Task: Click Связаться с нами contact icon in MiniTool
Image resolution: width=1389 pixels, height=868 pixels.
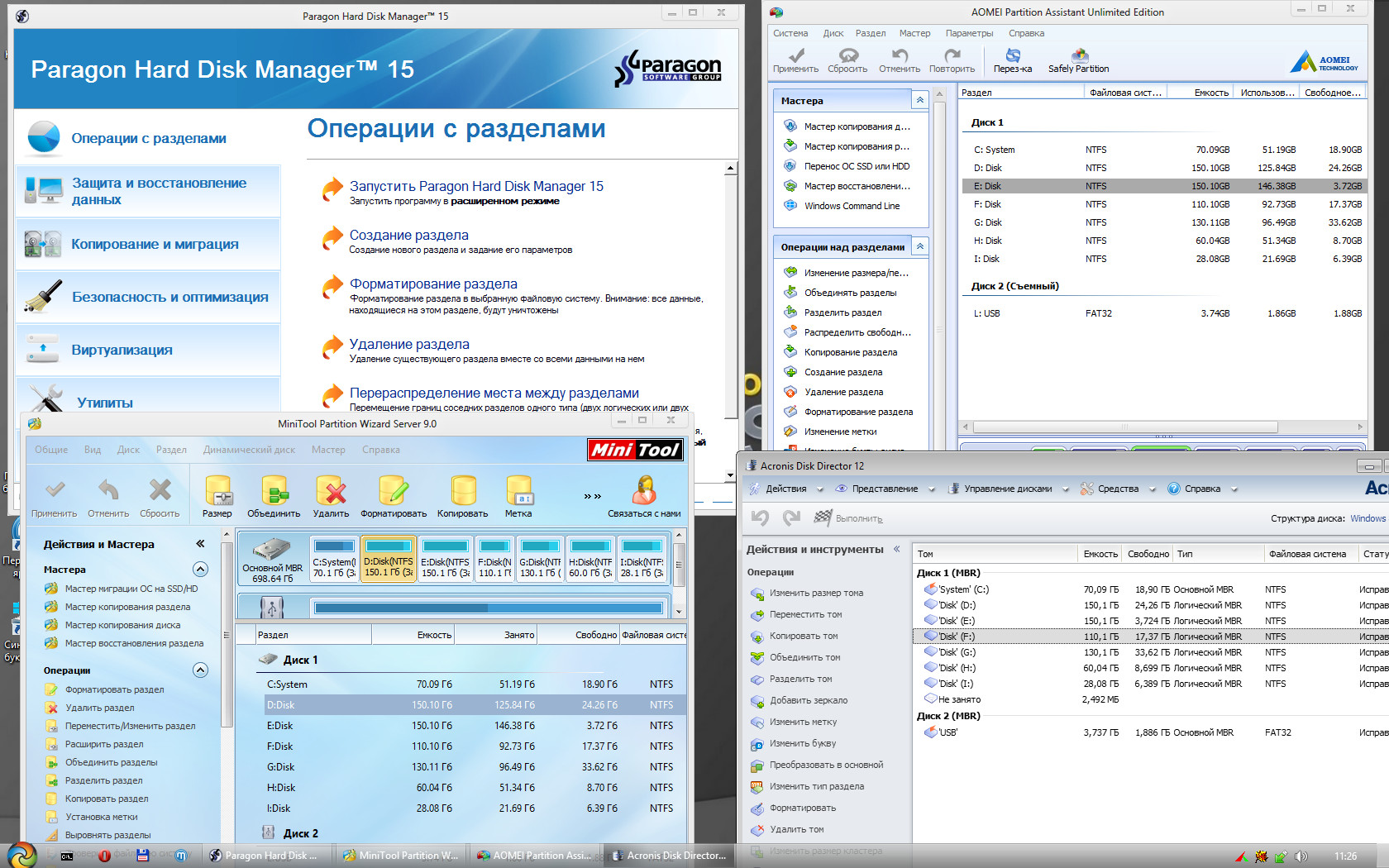Action: pyautogui.click(x=644, y=490)
